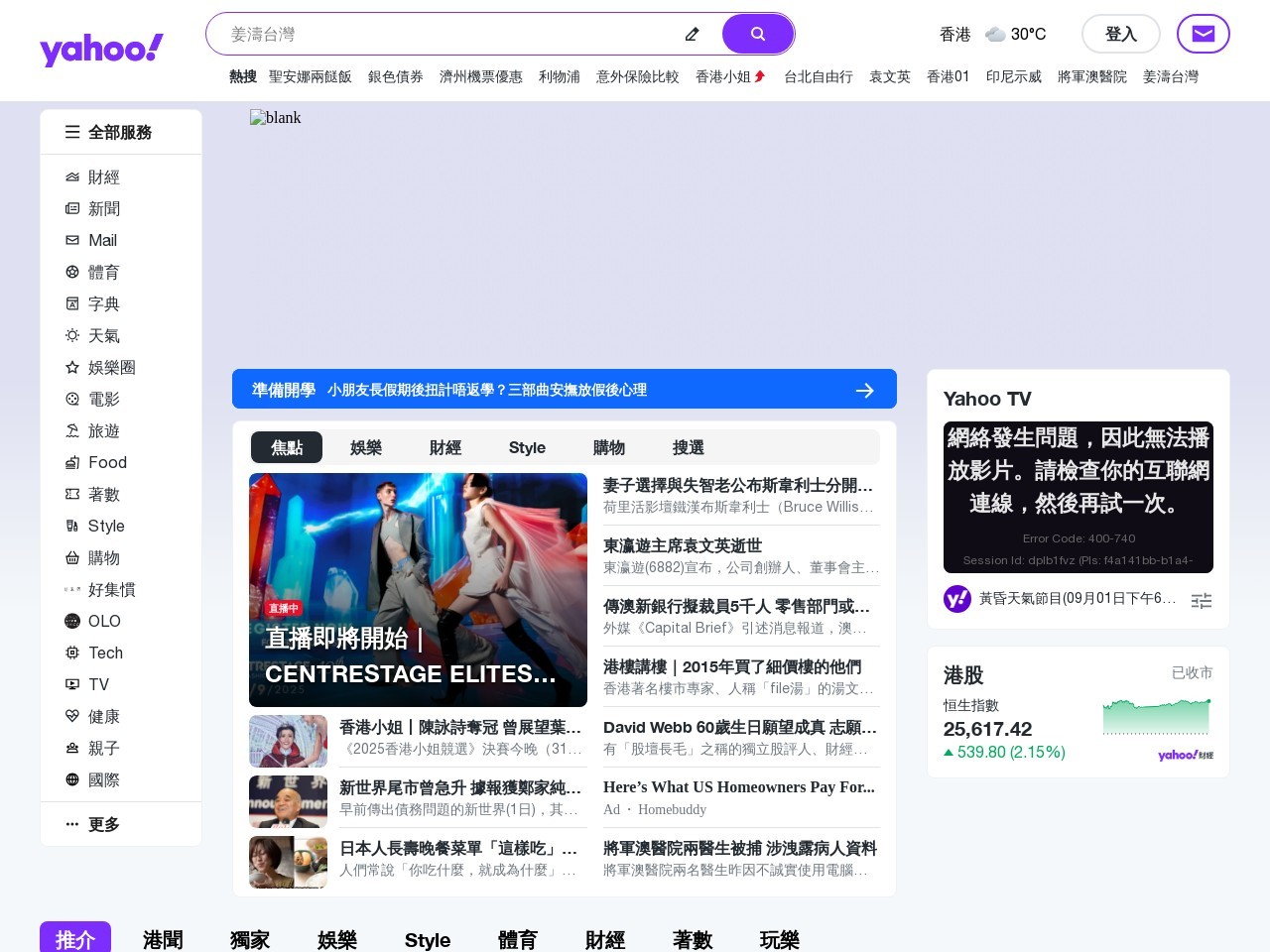The image size is (1270, 952).
Task: Click the pencil edit icon in search bar
Action: 693,34
